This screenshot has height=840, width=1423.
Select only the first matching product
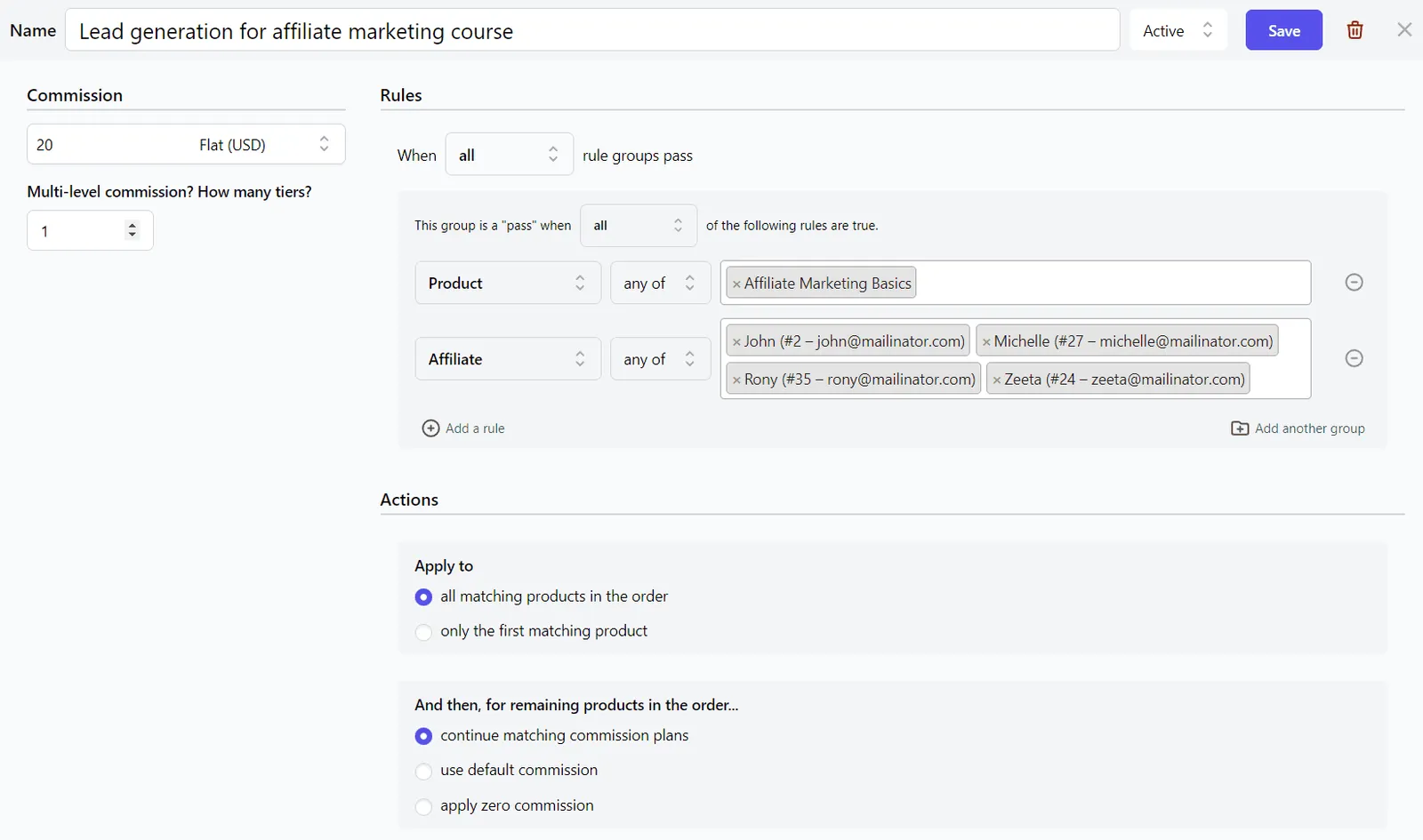(423, 632)
